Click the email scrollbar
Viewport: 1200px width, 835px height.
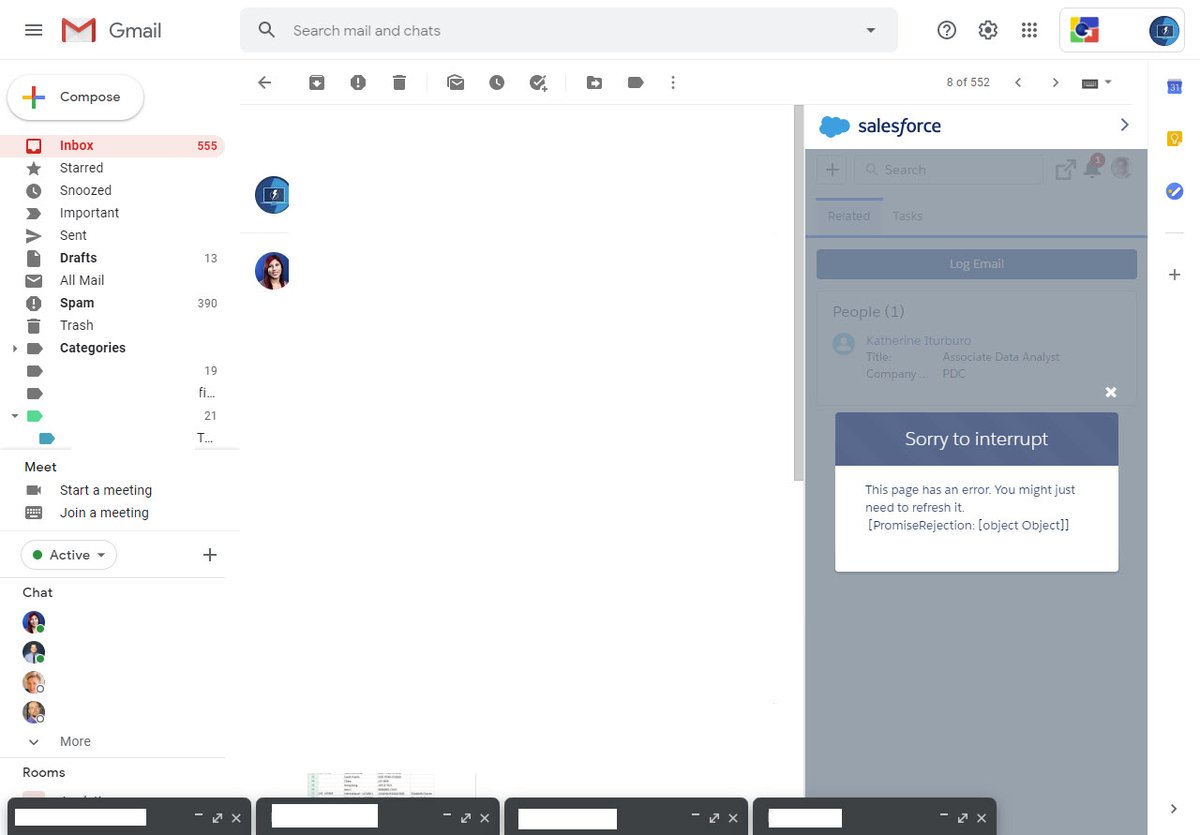798,293
